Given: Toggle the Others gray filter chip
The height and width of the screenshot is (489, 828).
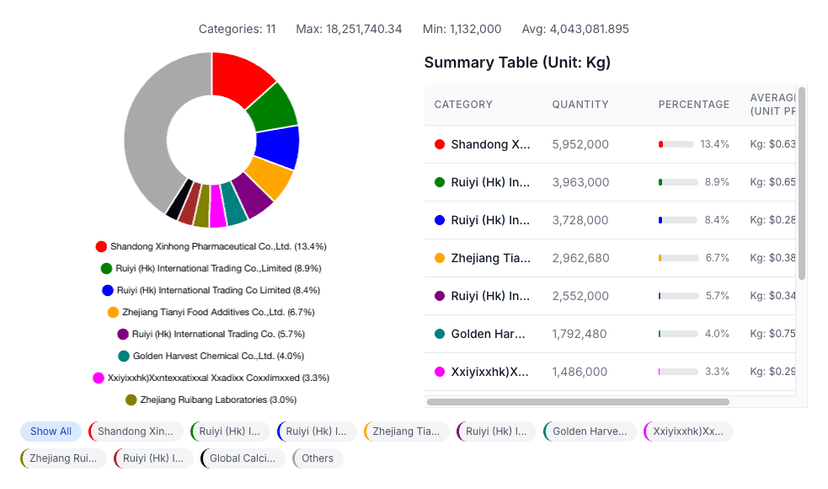Looking at the screenshot, I should (x=318, y=458).
